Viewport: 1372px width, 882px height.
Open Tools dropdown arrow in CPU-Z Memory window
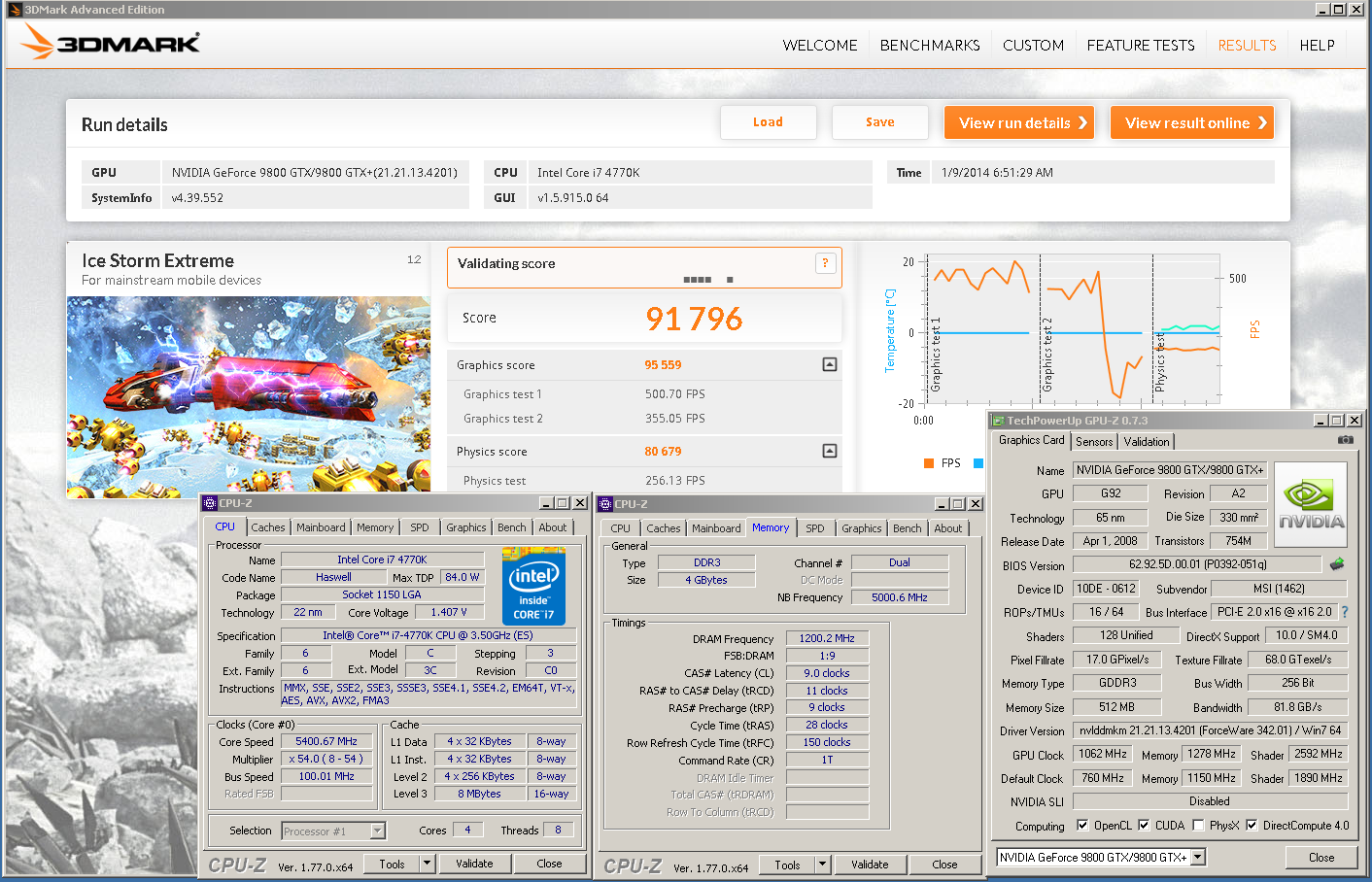822,865
